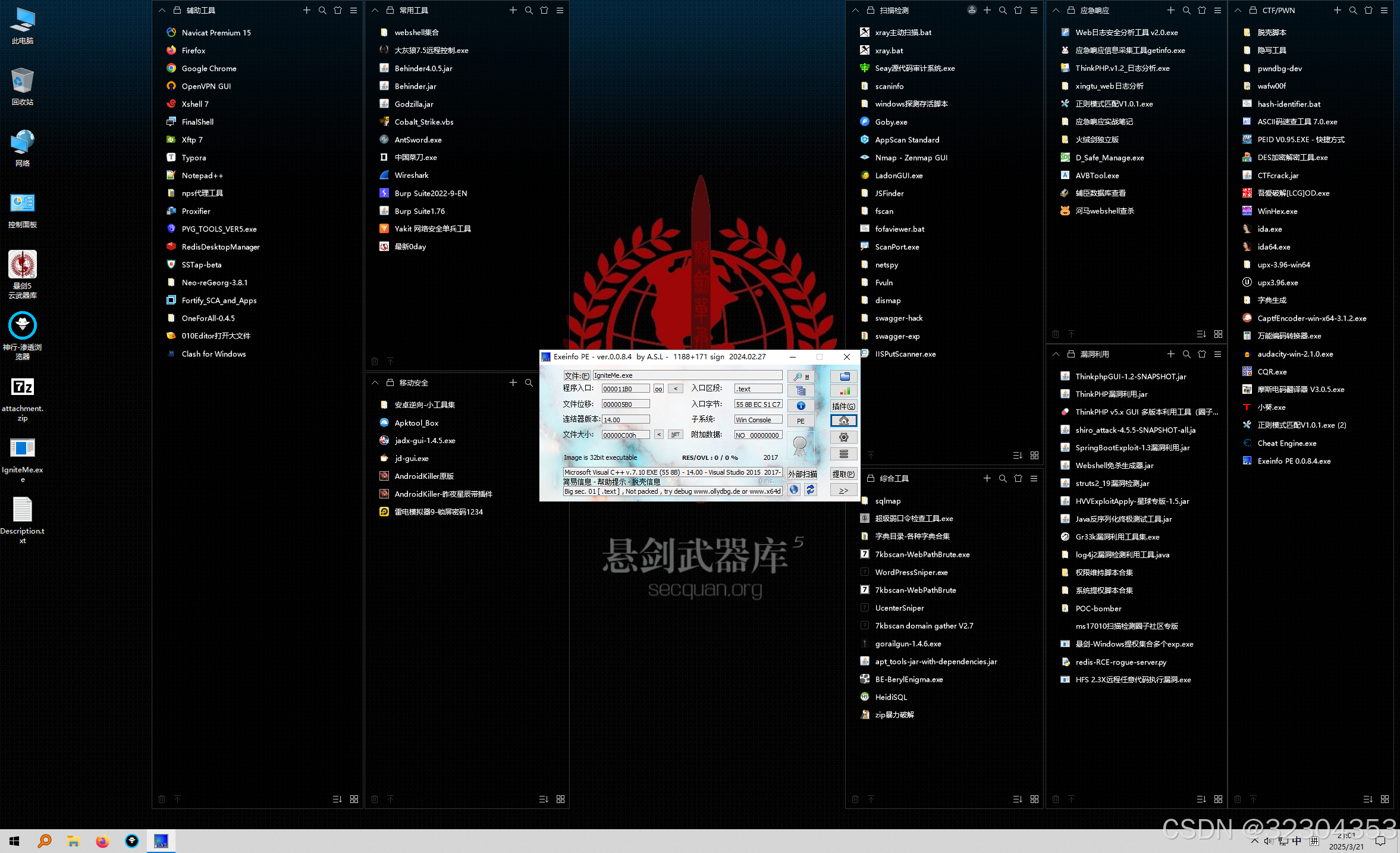Open file via folder icon in Exeinfo PE
Screen dimensions: 1400x853
point(844,377)
